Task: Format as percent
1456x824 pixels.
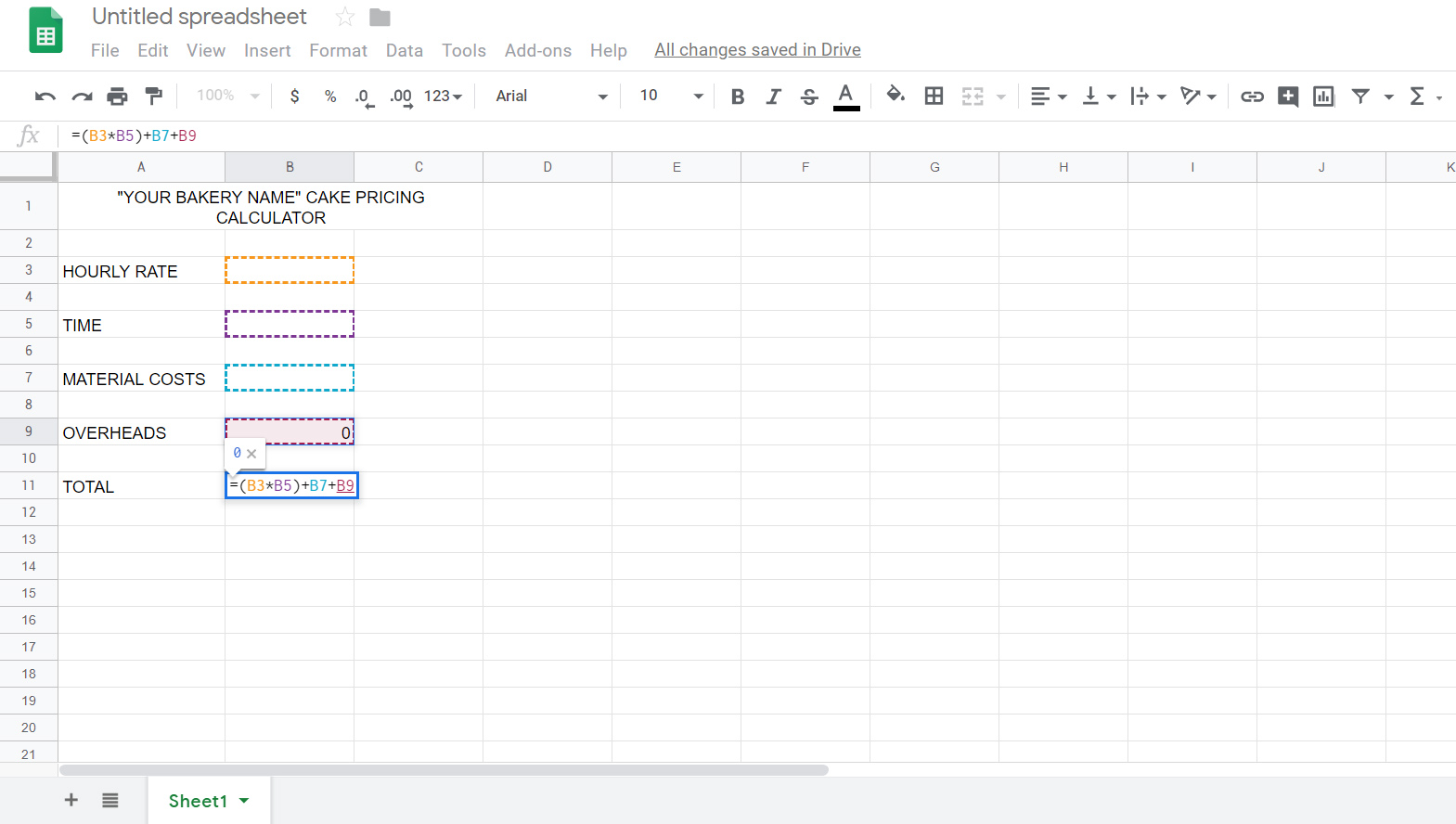Action: pyautogui.click(x=330, y=96)
